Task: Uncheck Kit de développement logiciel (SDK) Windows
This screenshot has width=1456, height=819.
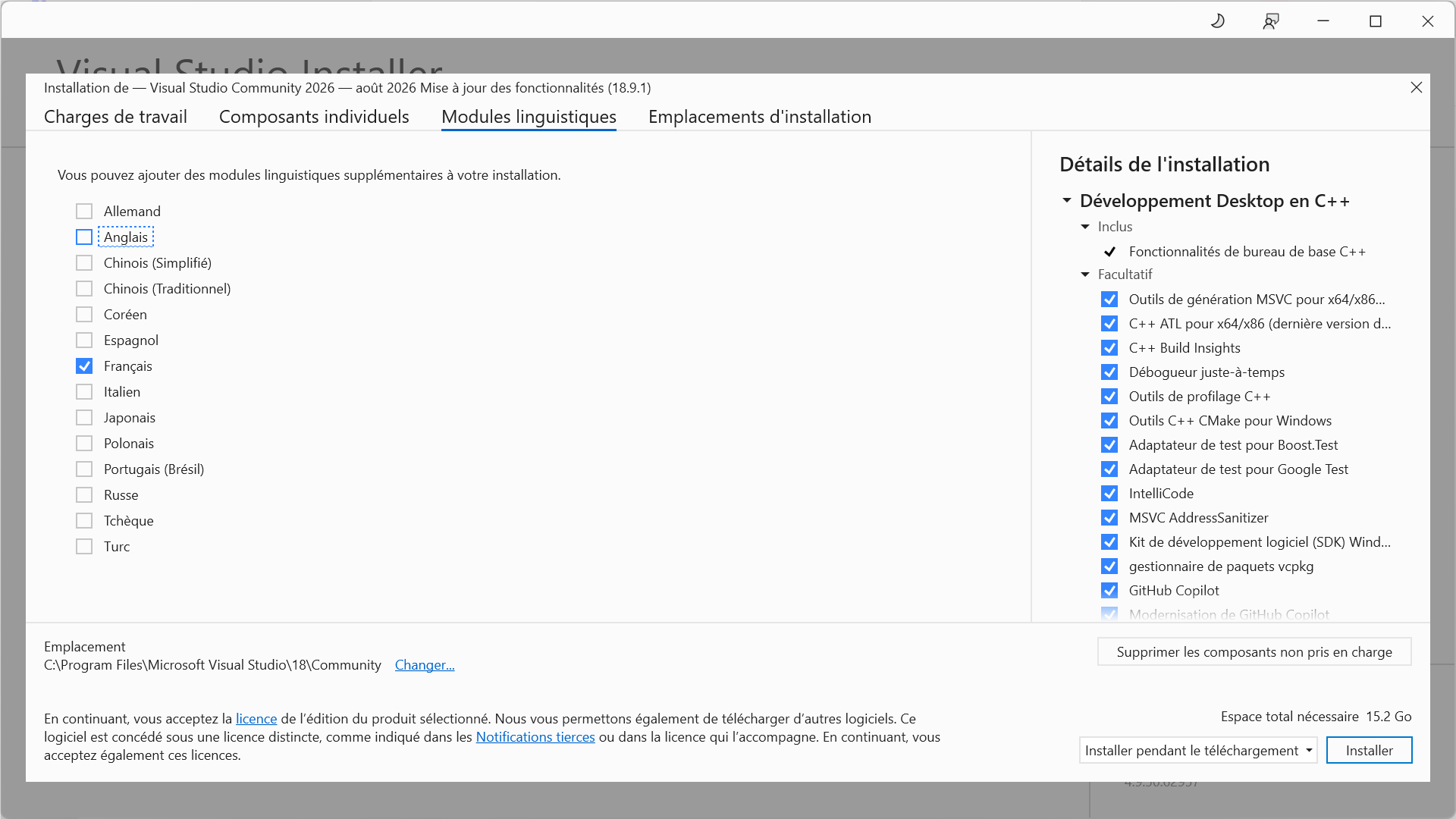Action: [1109, 542]
